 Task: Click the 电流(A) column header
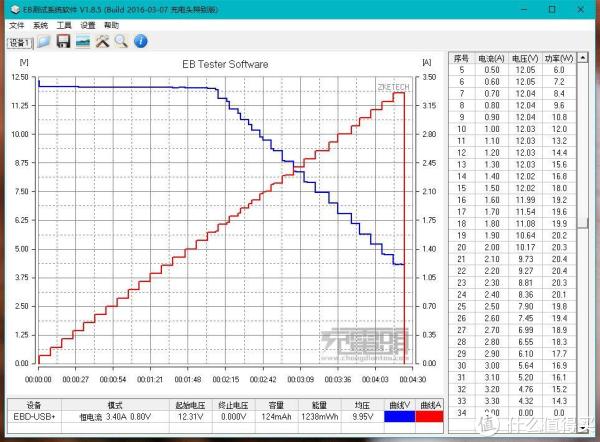[491, 58]
